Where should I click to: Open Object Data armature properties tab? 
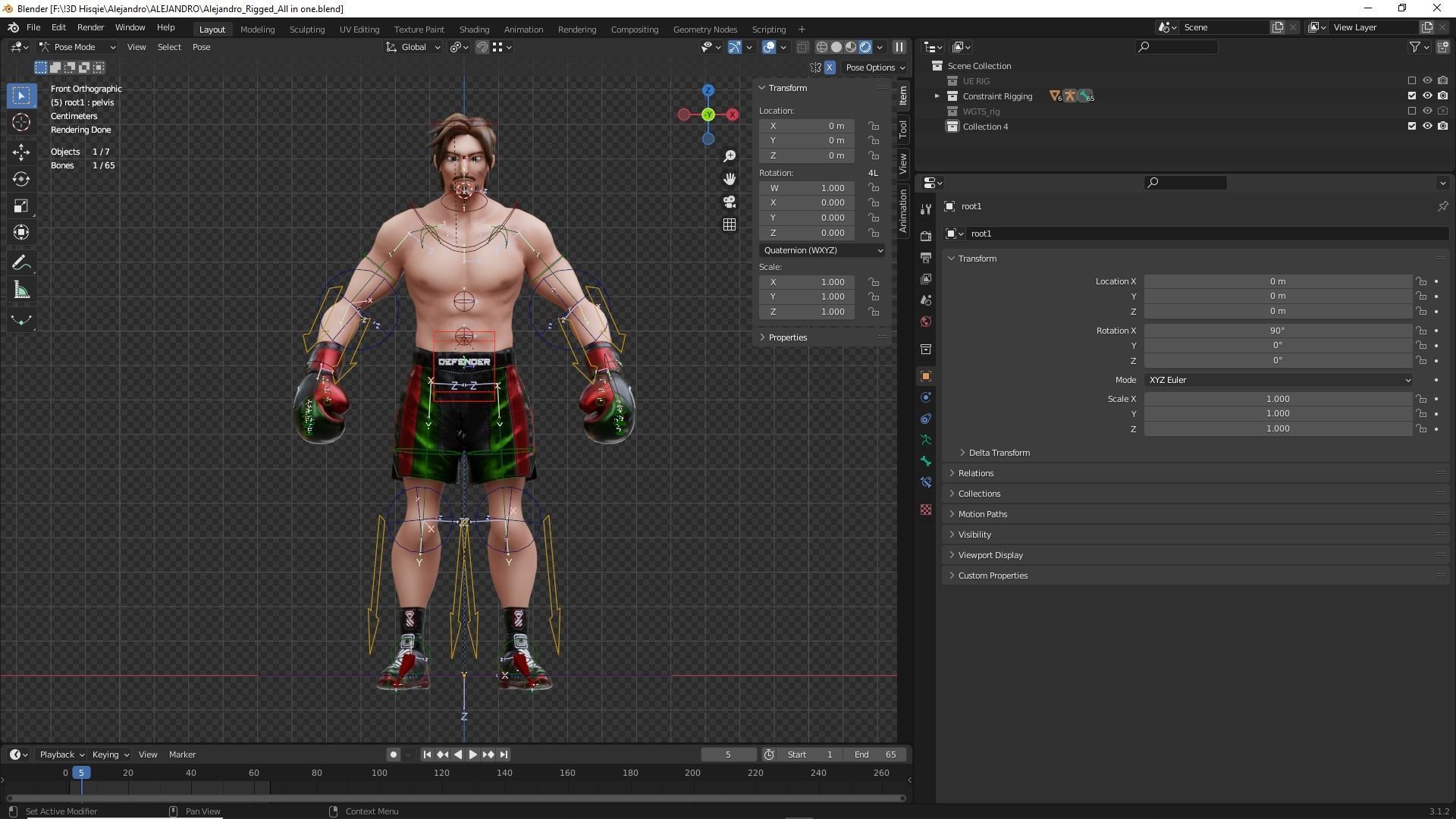click(x=925, y=440)
